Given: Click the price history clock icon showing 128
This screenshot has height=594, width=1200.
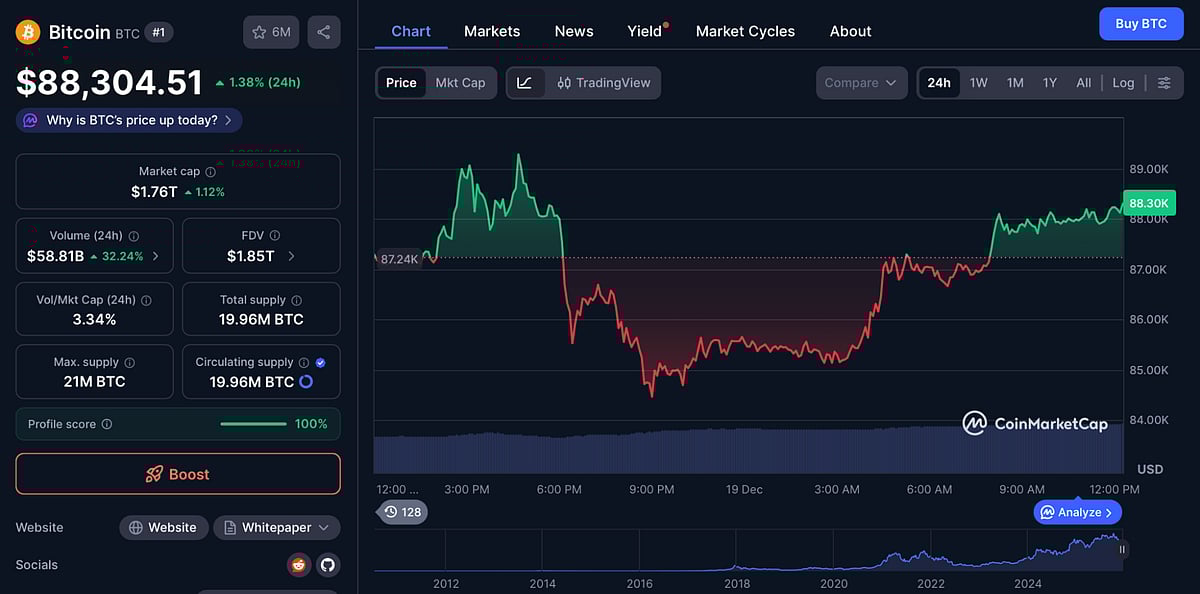Looking at the screenshot, I should coord(402,511).
